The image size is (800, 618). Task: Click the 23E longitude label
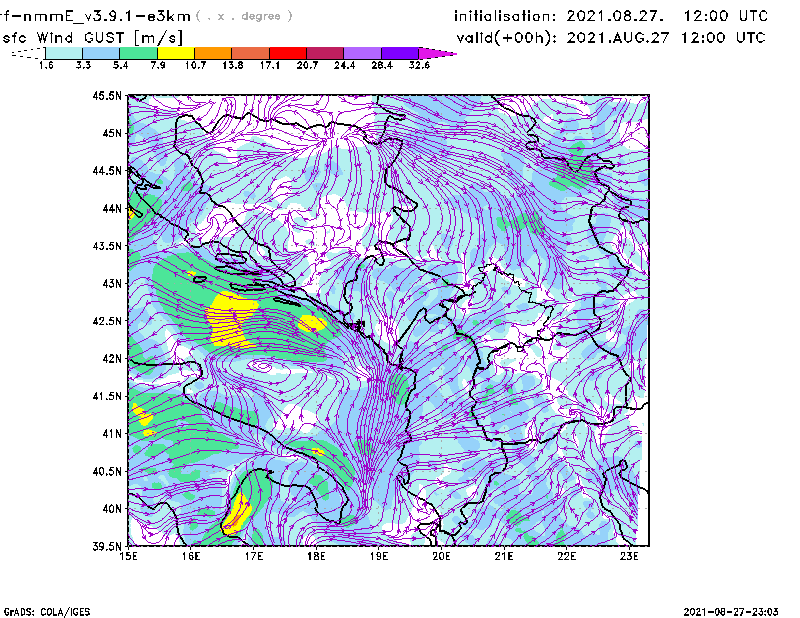click(x=629, y=556)
